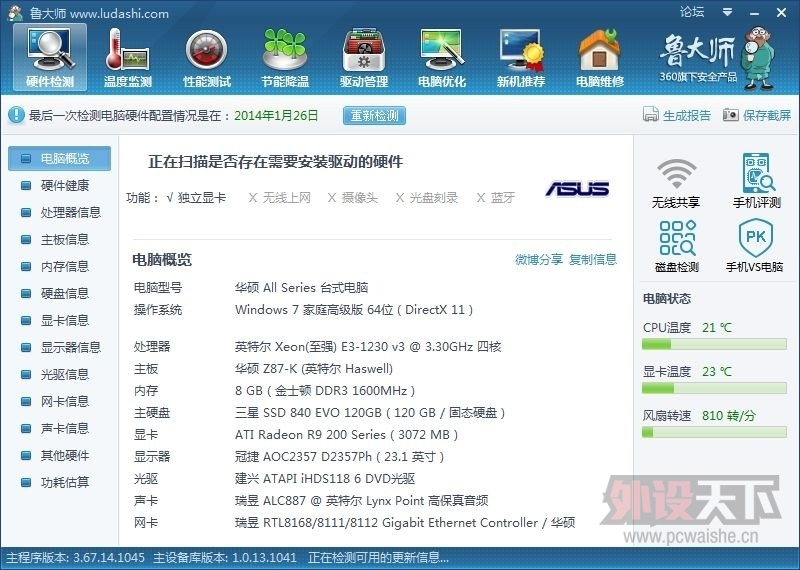Click the 微博分享 share link
This screenshot has height=570, width=800.
click(x=539, y=259)
